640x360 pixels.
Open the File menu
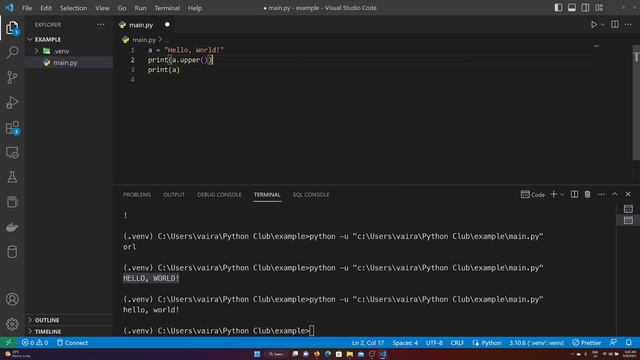point(27,8)
